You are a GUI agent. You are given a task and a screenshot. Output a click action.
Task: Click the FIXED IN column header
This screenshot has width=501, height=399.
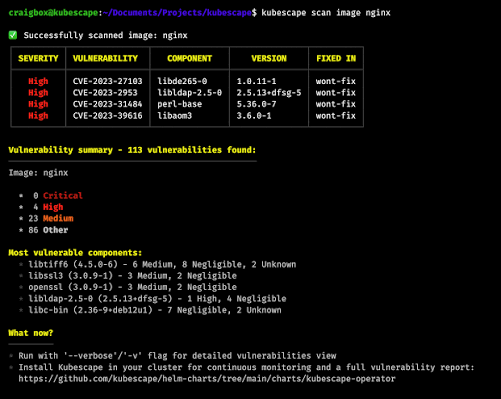coord(336,58)
